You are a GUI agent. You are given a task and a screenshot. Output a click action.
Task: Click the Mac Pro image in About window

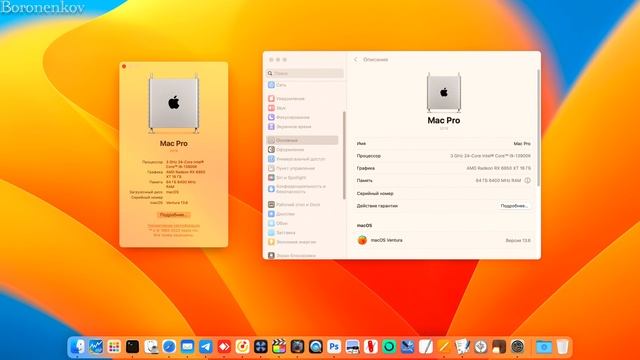[173, 104]
